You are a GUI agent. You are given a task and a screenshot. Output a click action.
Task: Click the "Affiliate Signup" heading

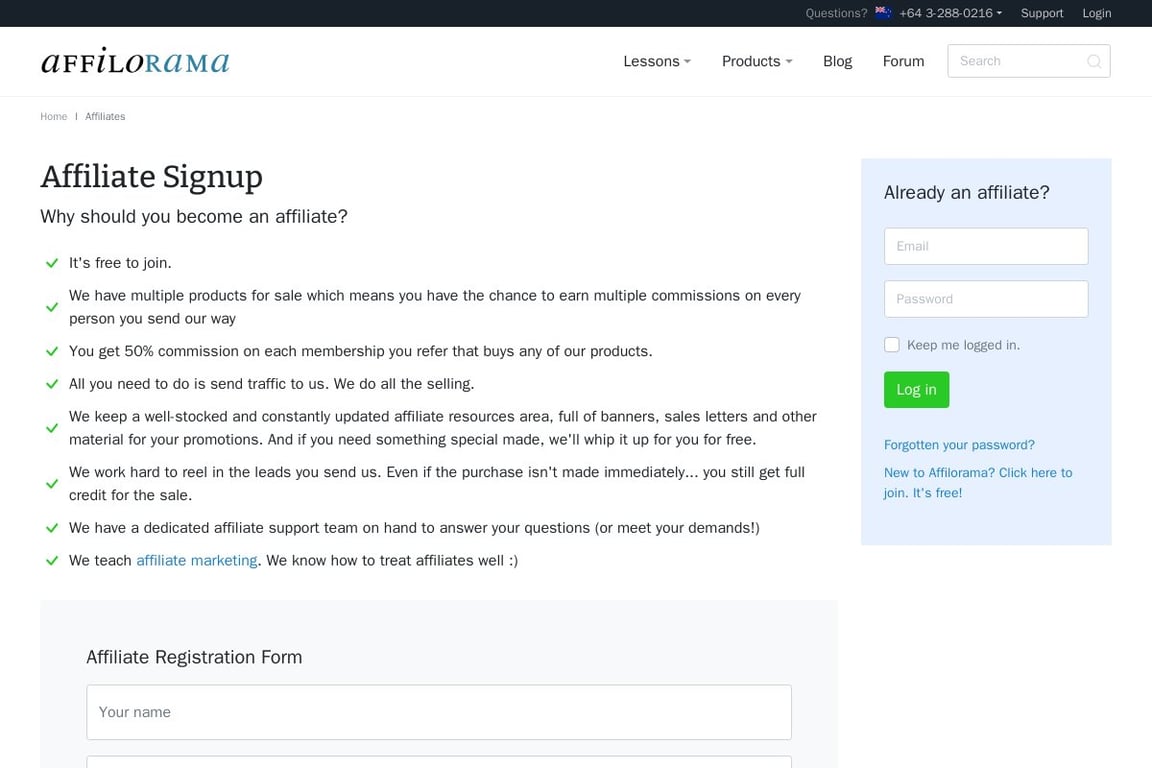coord(151,176)
